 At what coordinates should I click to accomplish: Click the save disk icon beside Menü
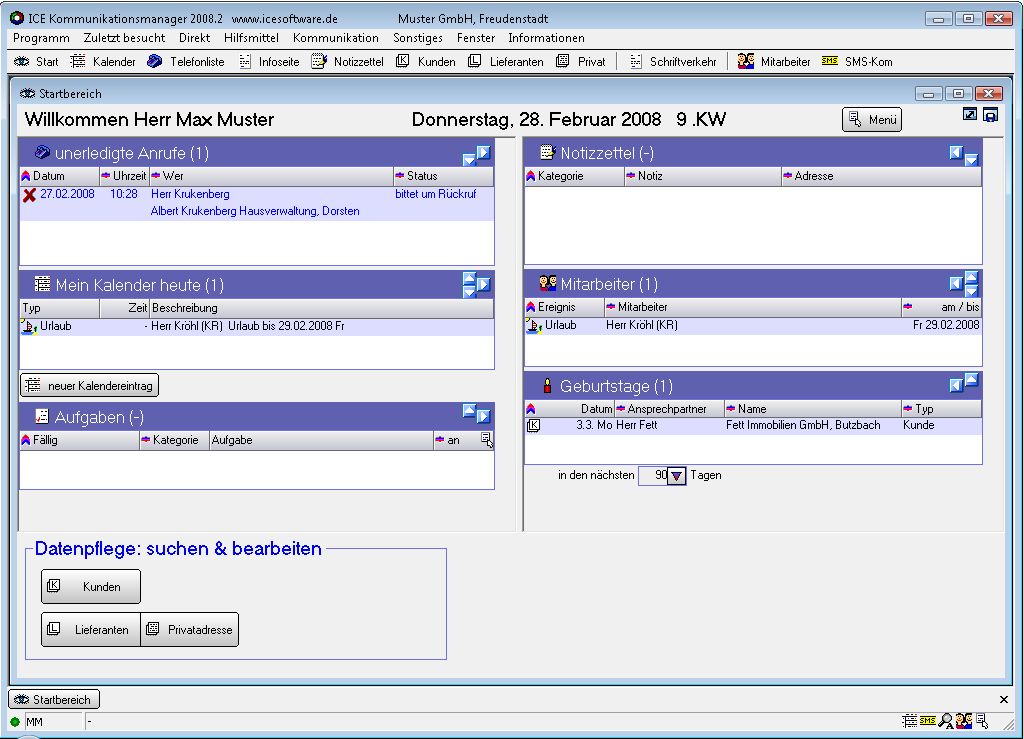coord(990,115)
